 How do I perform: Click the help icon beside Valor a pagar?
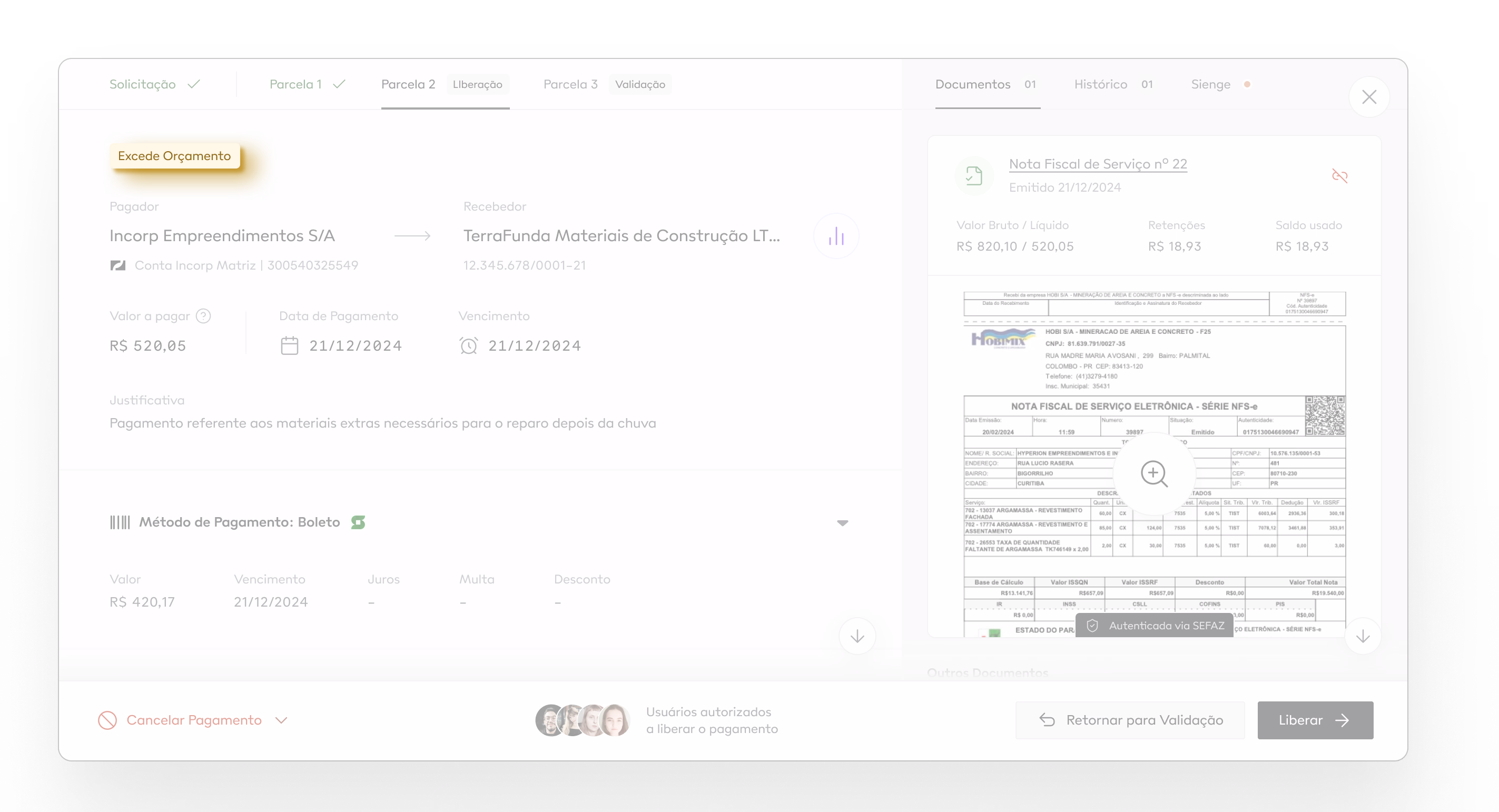[204, 316]
